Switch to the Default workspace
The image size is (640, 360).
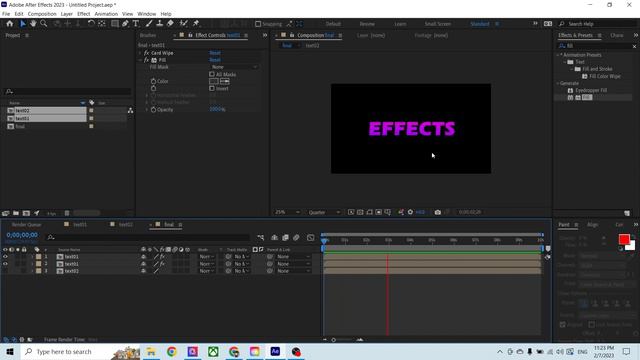[x=333, y=24]
